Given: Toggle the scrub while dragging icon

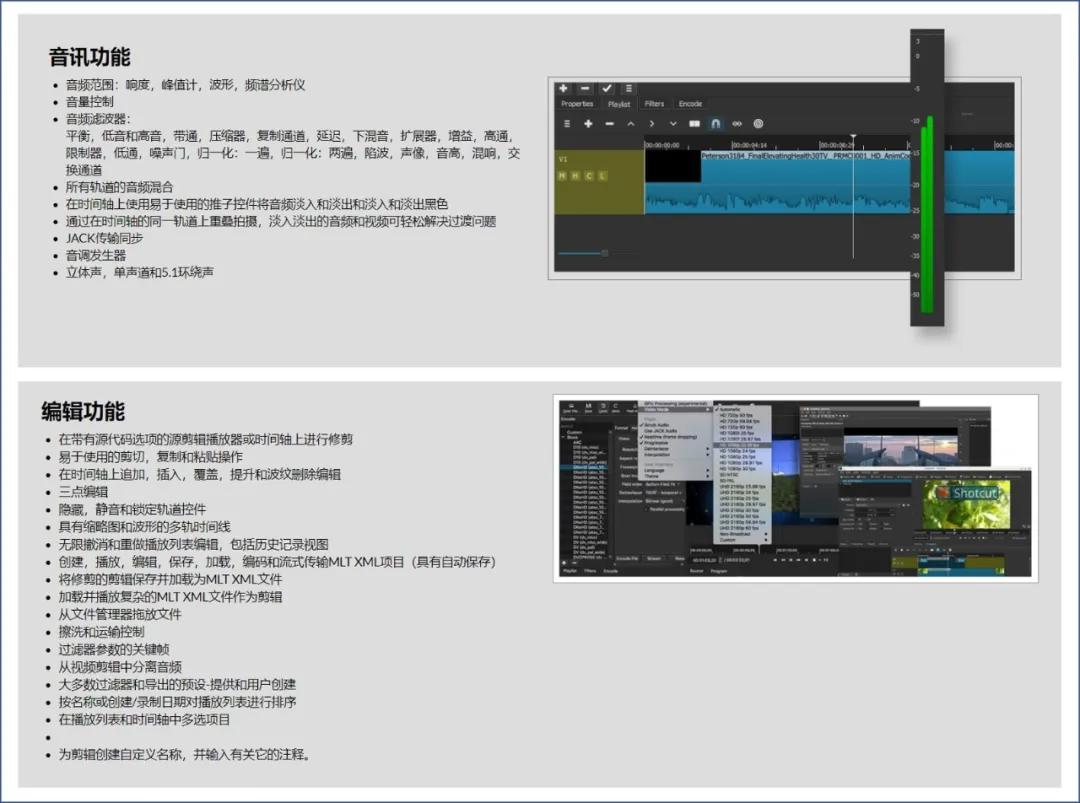Looking at the screenshot, I should [x=736, y=124].
